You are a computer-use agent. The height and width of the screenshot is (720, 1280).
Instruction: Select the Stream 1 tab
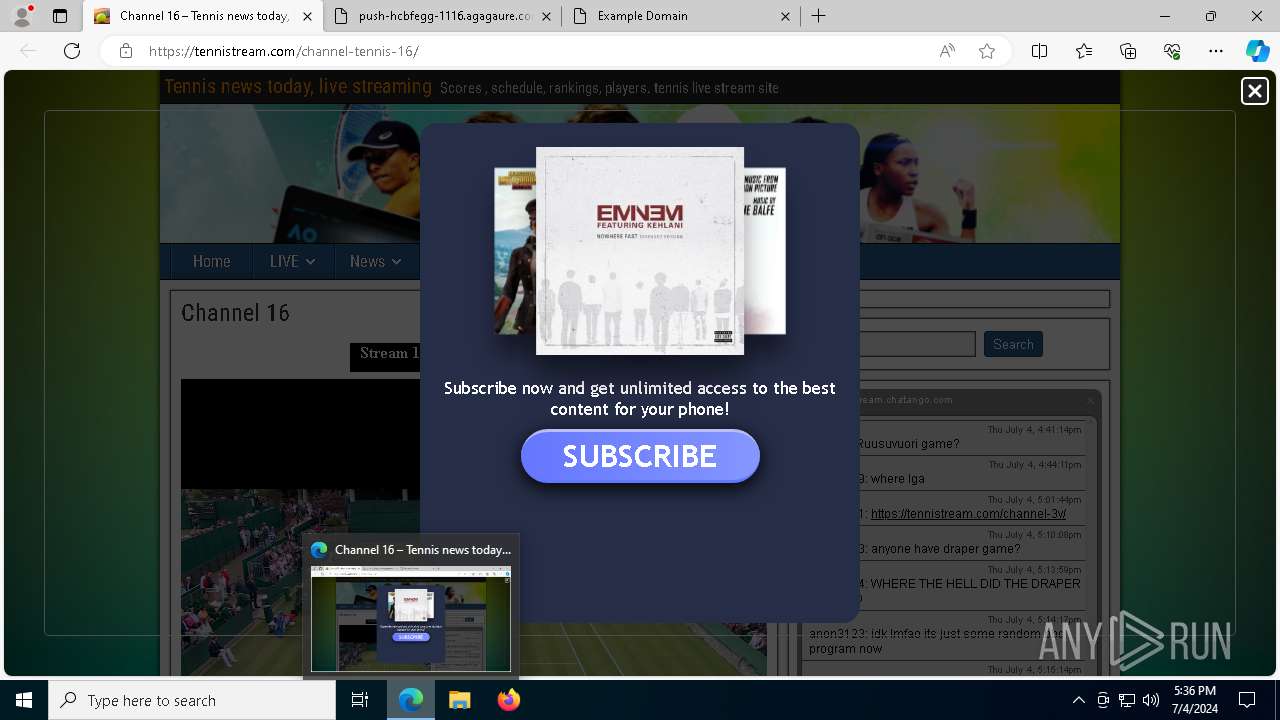388,354
